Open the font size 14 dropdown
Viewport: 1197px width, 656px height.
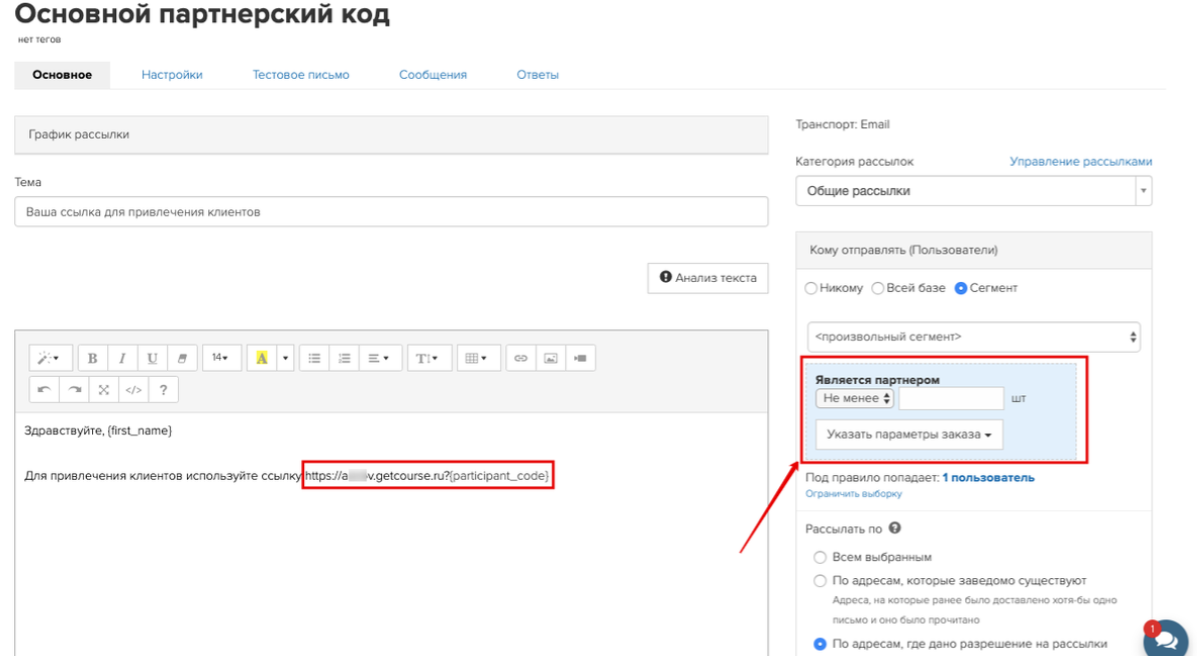pos(221,358)
